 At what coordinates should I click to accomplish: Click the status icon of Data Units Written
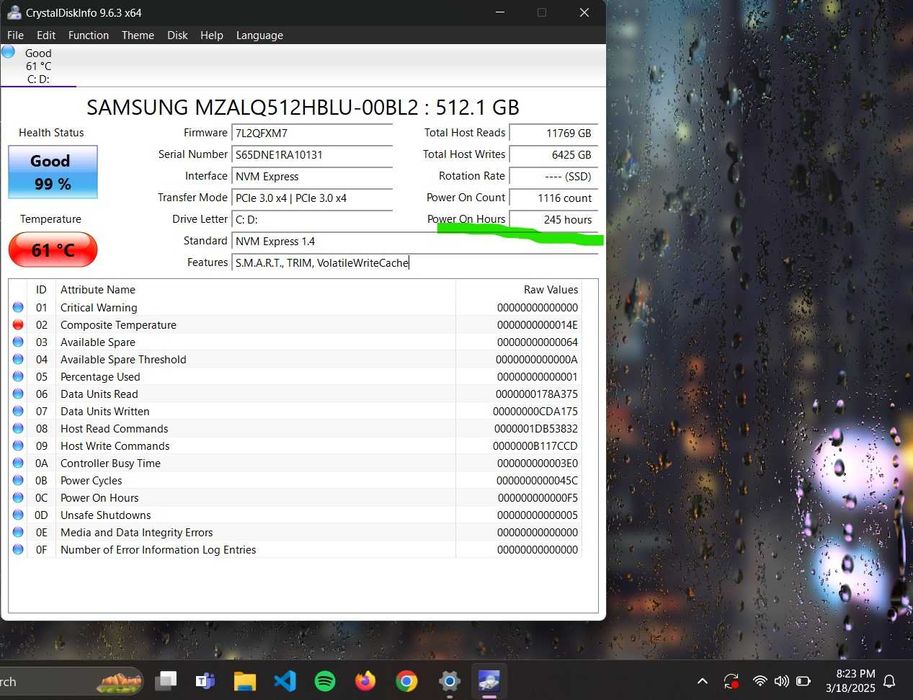pyautogui.click(x=18, y=411)
